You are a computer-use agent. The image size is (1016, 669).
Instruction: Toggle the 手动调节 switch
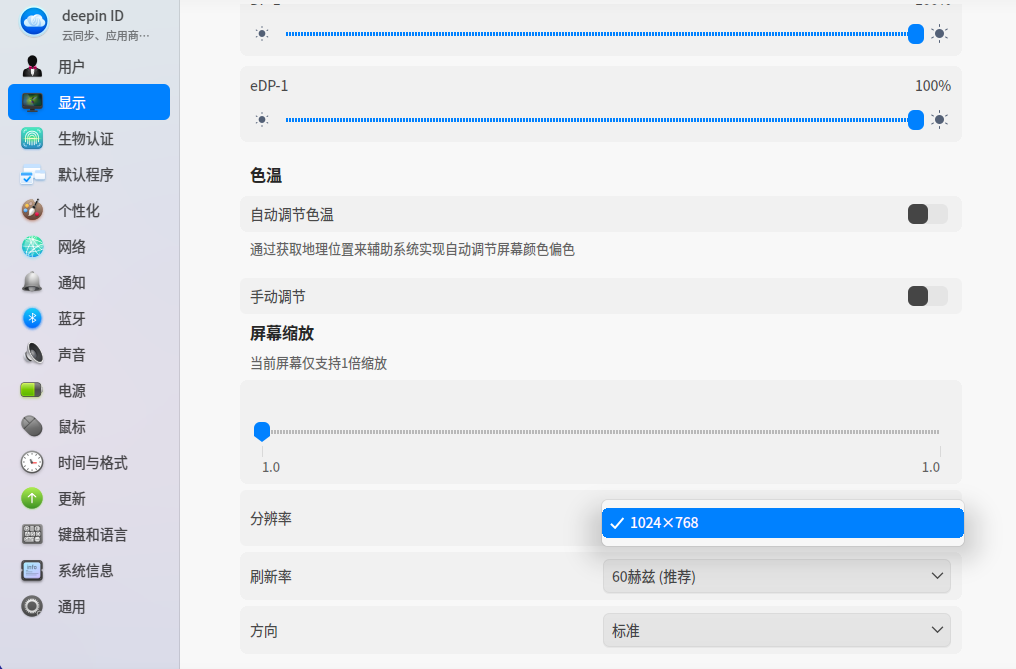(927, 296)
